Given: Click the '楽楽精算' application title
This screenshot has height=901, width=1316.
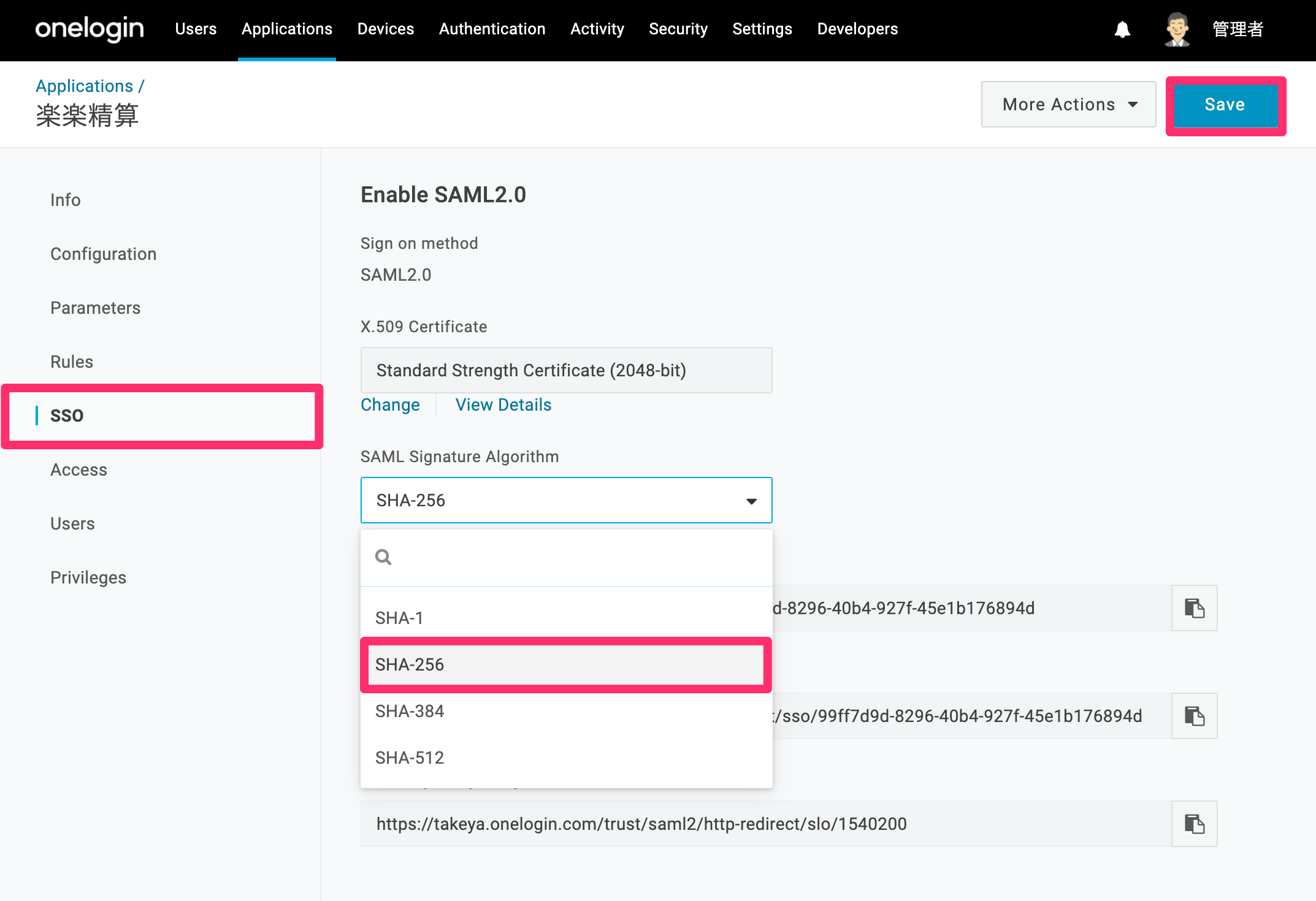Looking at the screenshot, I should [x=87, y=116].
